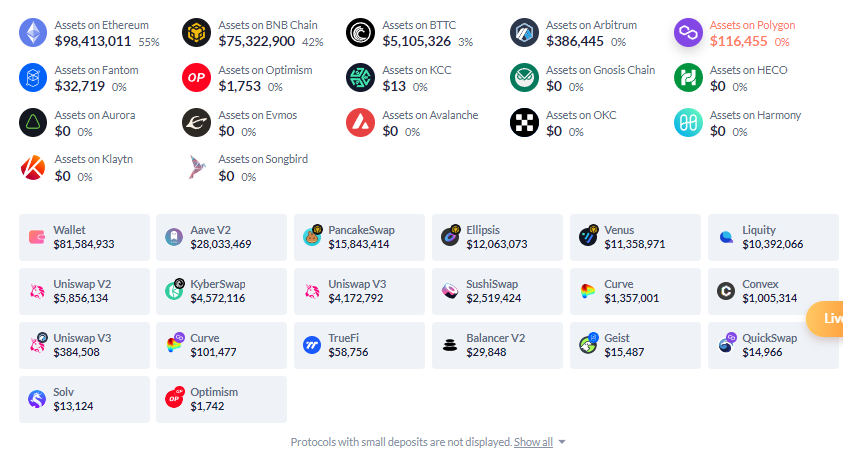Open the Show all protocols link
843x459 pixels.
tap(533, 442)
